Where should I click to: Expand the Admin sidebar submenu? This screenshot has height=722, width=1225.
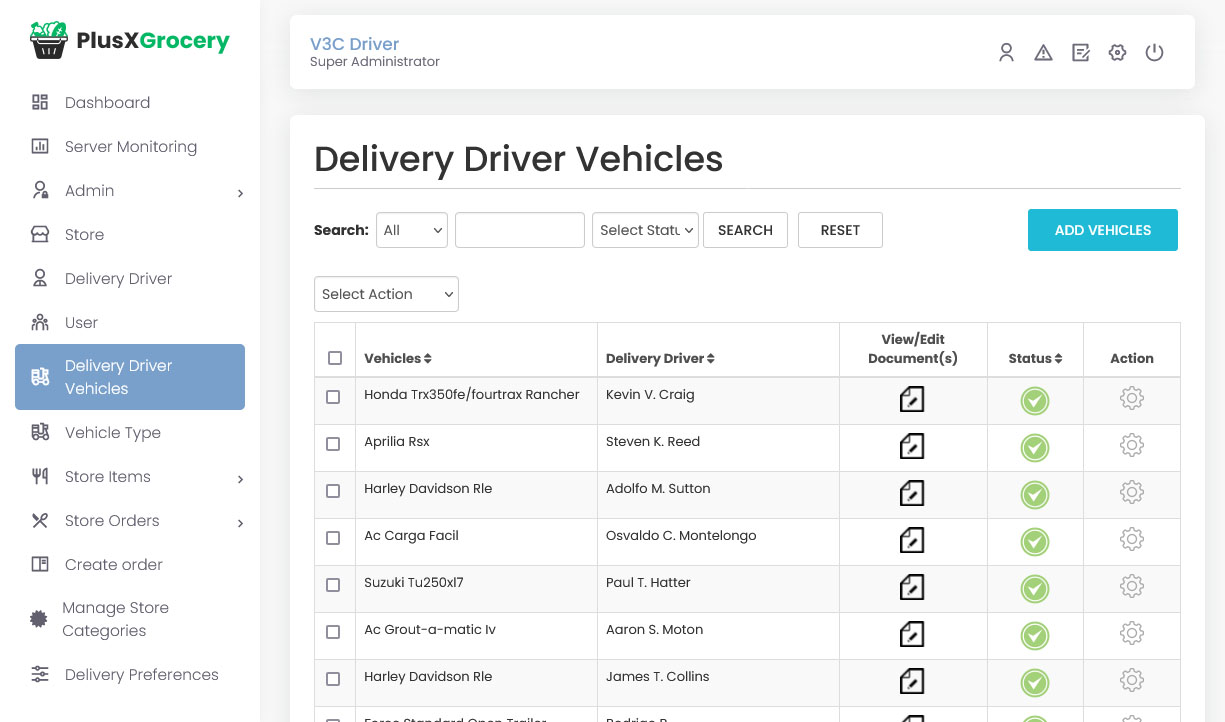point(240,193)
